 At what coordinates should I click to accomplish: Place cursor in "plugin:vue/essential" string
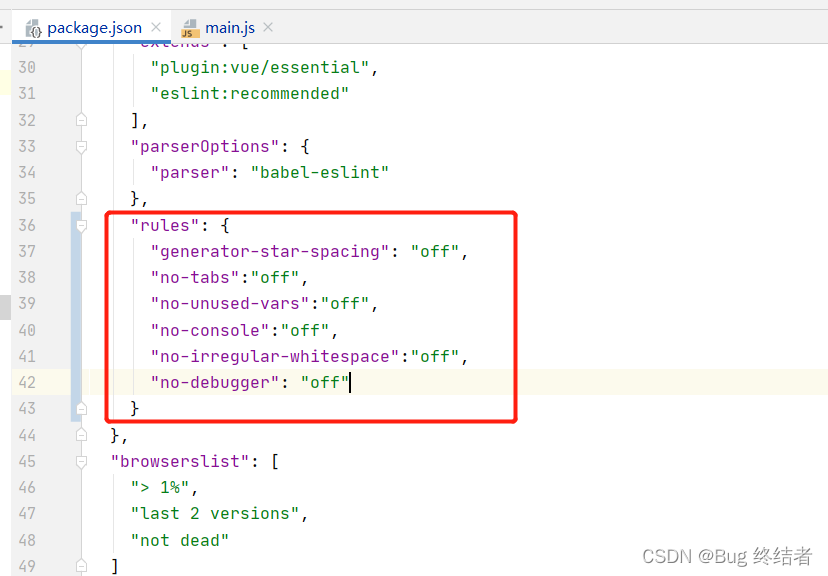point(260,68)
